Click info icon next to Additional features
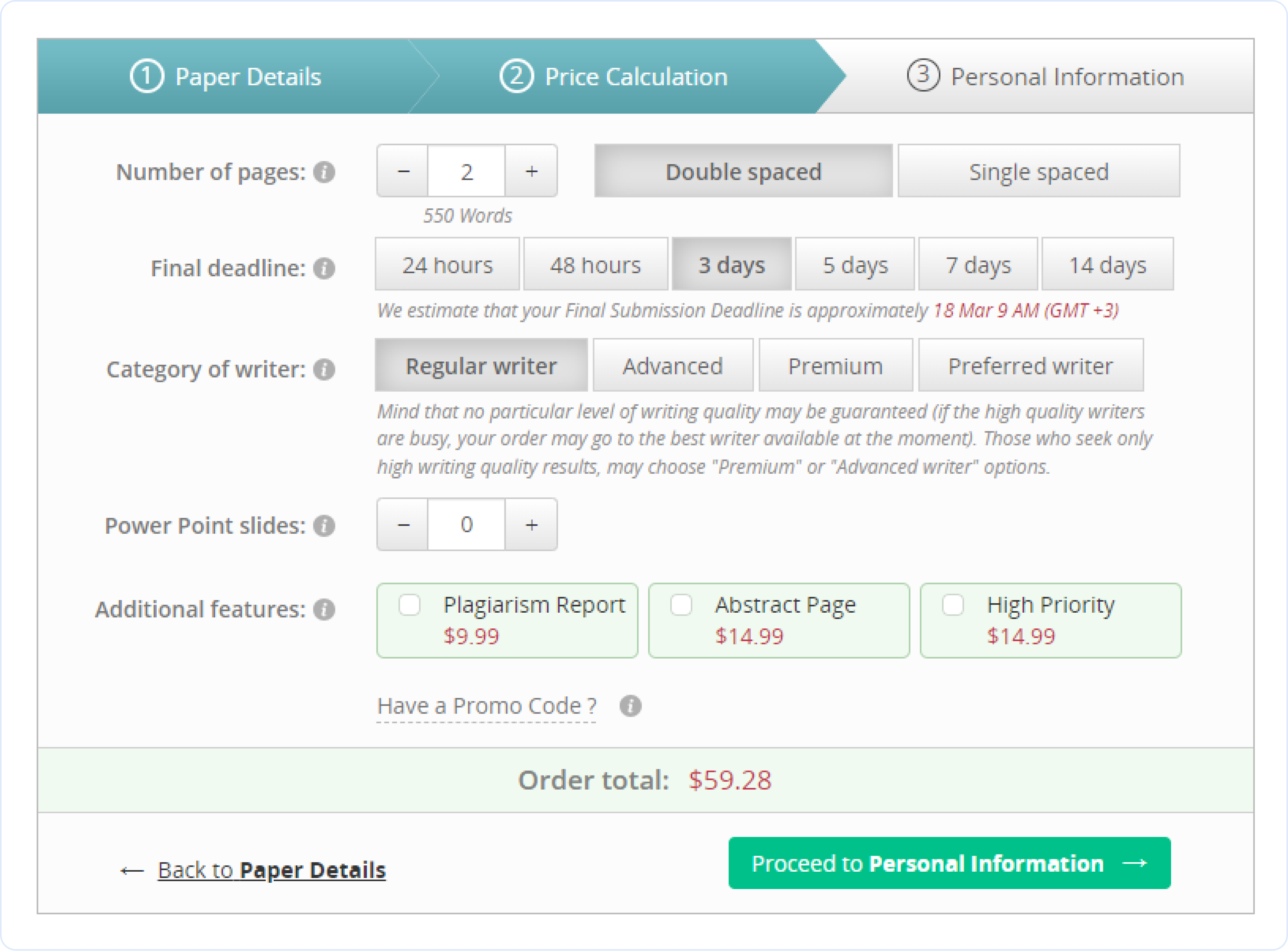The height and width of the screenshot is (951, 1288). point(324,609)
